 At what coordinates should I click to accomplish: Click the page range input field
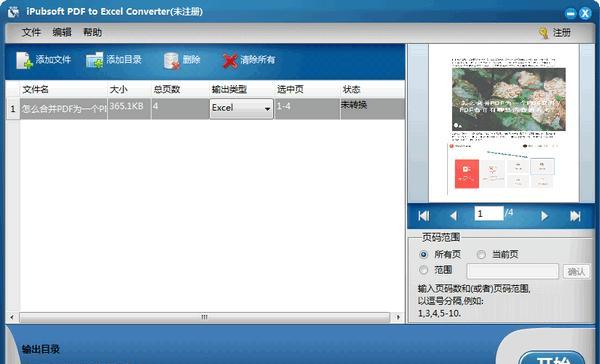[513, 271]
